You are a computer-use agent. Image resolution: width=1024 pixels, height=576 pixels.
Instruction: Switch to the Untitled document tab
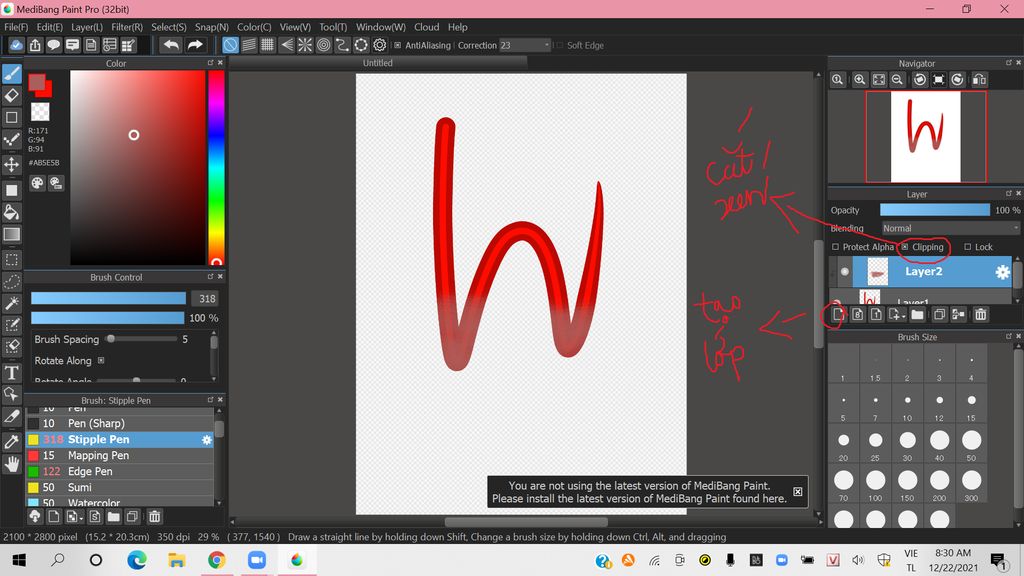coord(377,63)
